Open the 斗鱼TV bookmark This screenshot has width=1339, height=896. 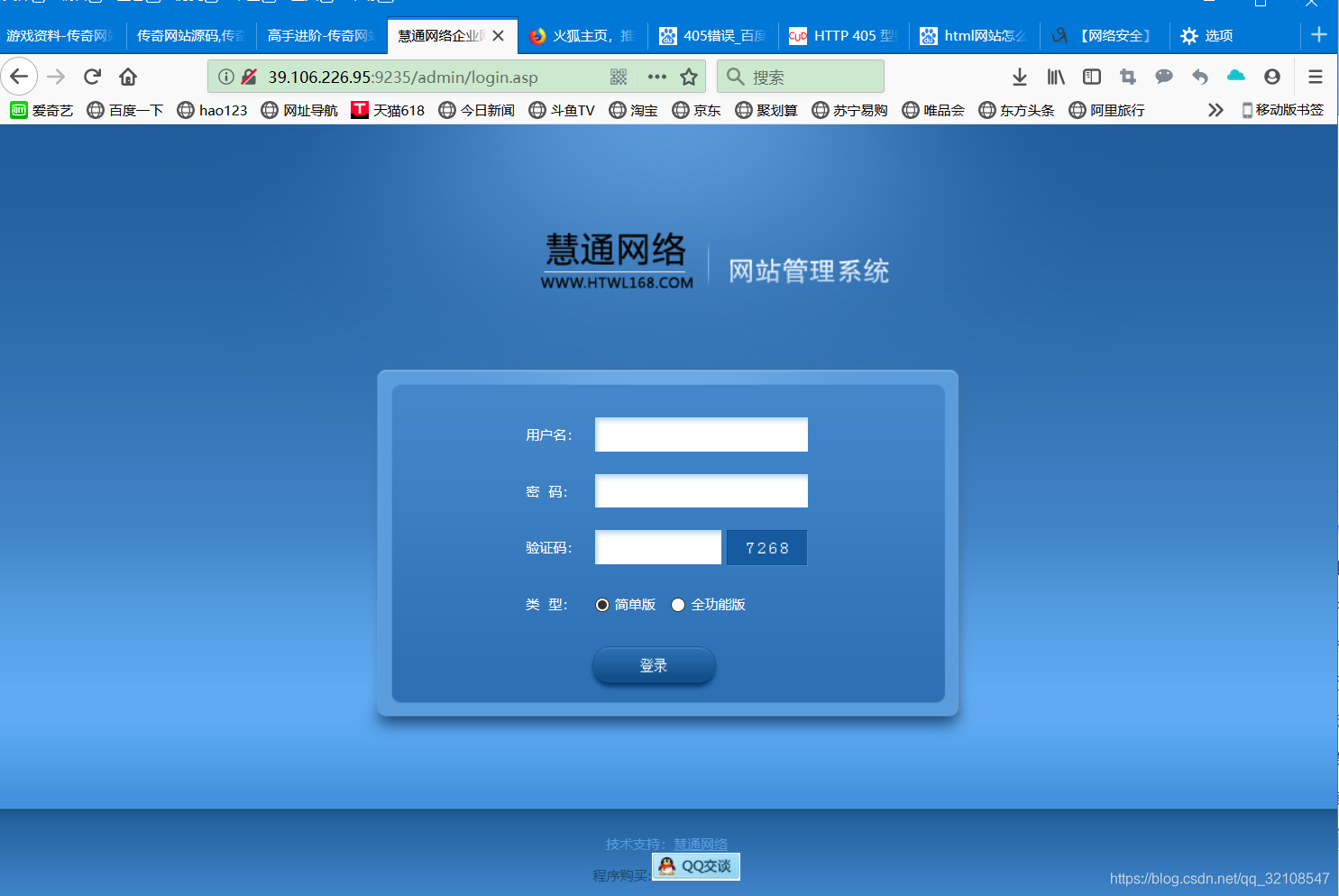click(x=562, y=110)
